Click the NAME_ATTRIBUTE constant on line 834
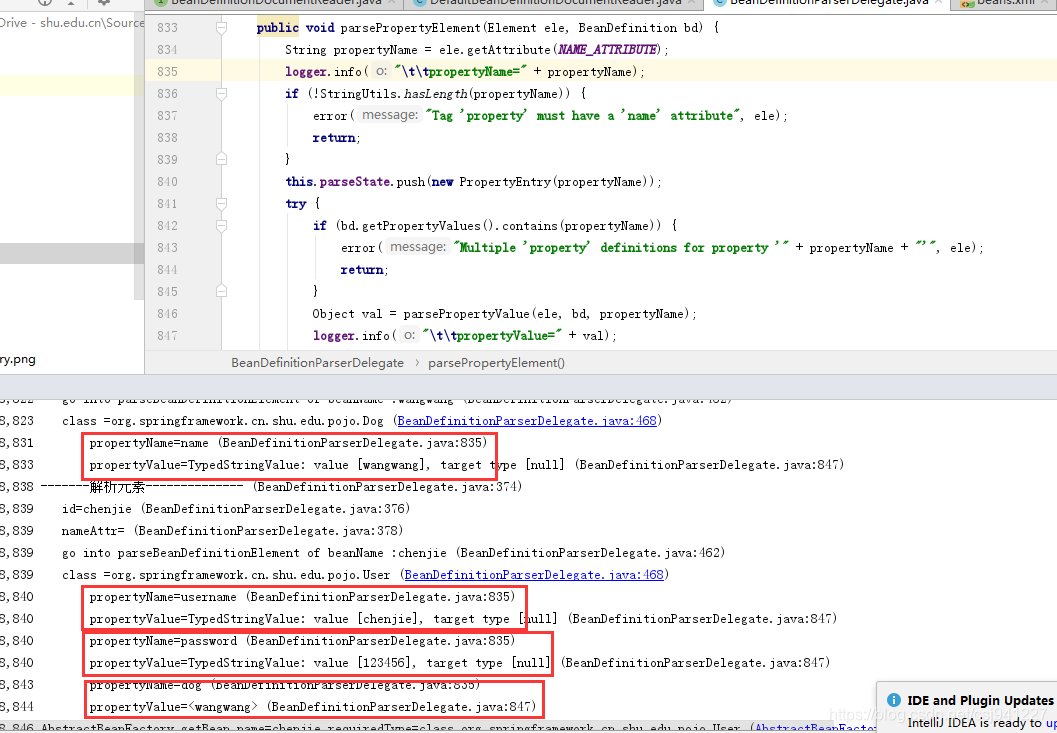 [607, 50]
